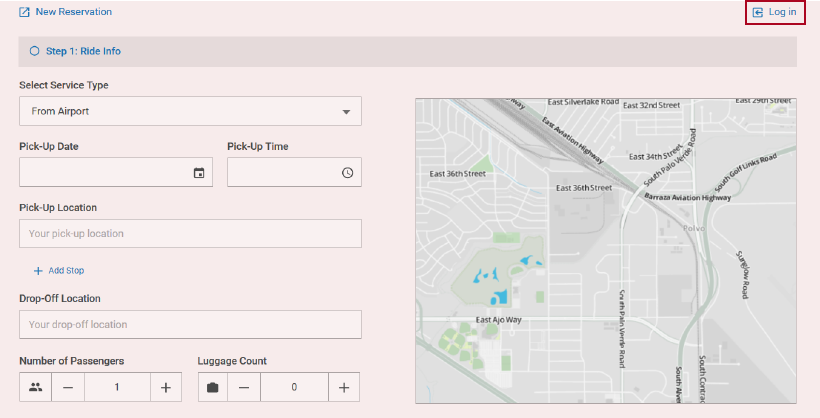Click the Select Service Type label
The width and height of the screenshot is (820, 418).
[x=64, y=85]
